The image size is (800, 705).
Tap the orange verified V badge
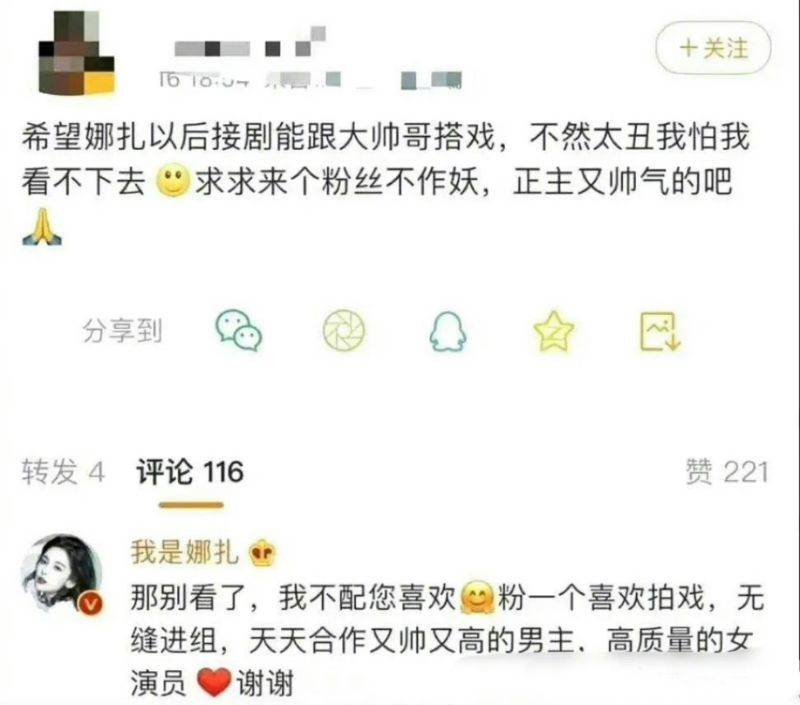click(x=90, y=605)
